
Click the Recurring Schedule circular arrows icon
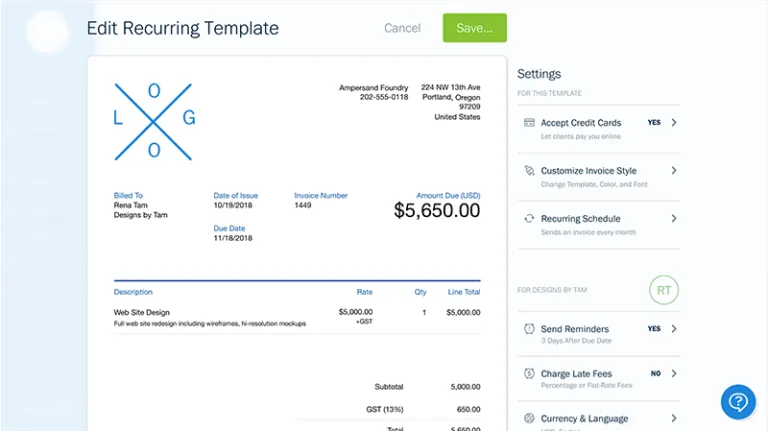pyautogui.click(x=529, y=219)
